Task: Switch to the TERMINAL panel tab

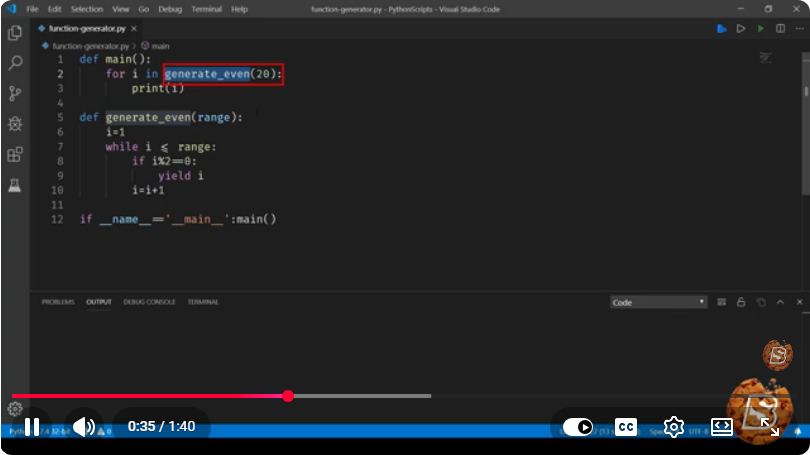Action: (x=203, y=302)
